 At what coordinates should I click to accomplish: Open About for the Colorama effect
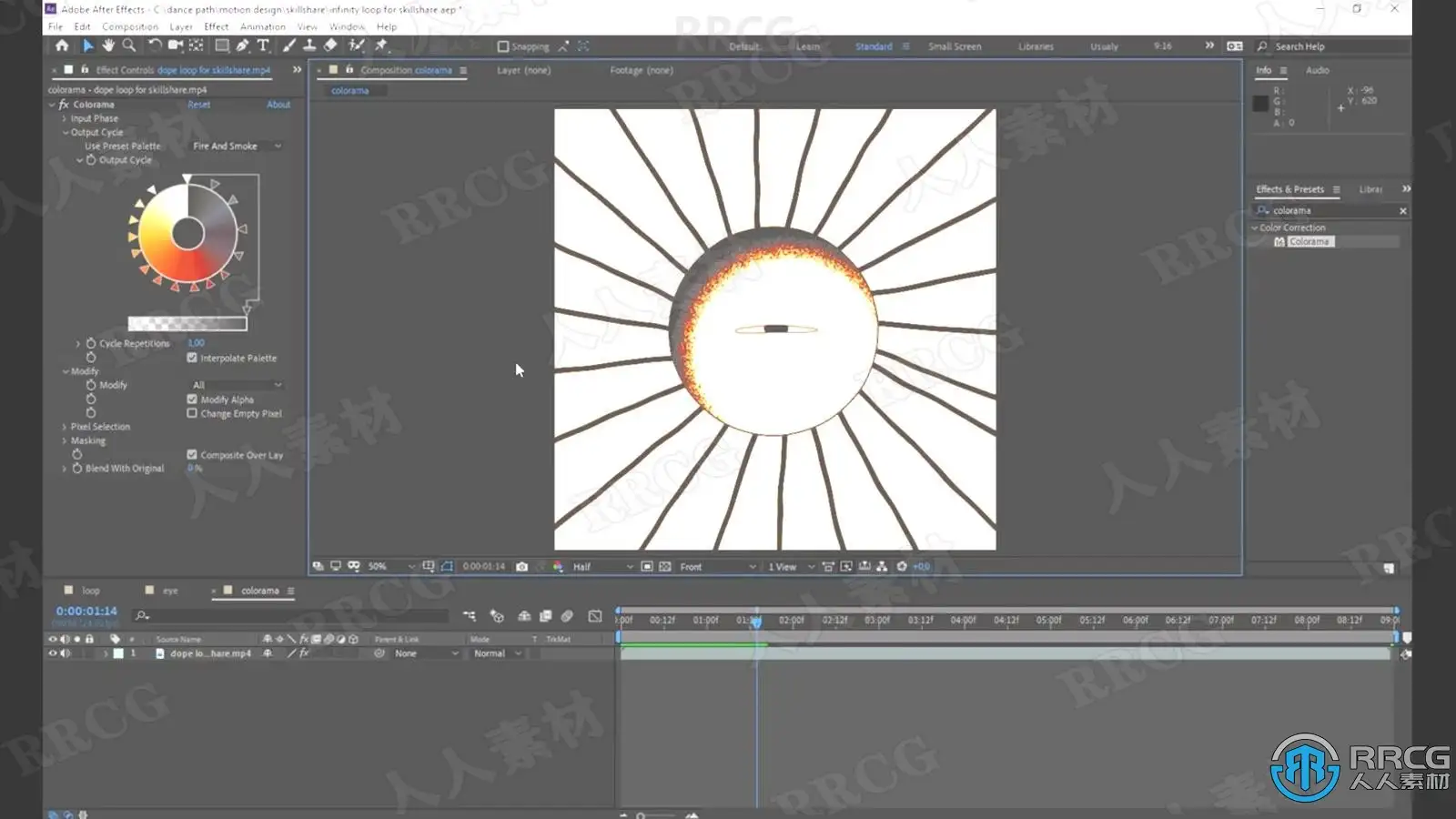(x=278, y=105)
